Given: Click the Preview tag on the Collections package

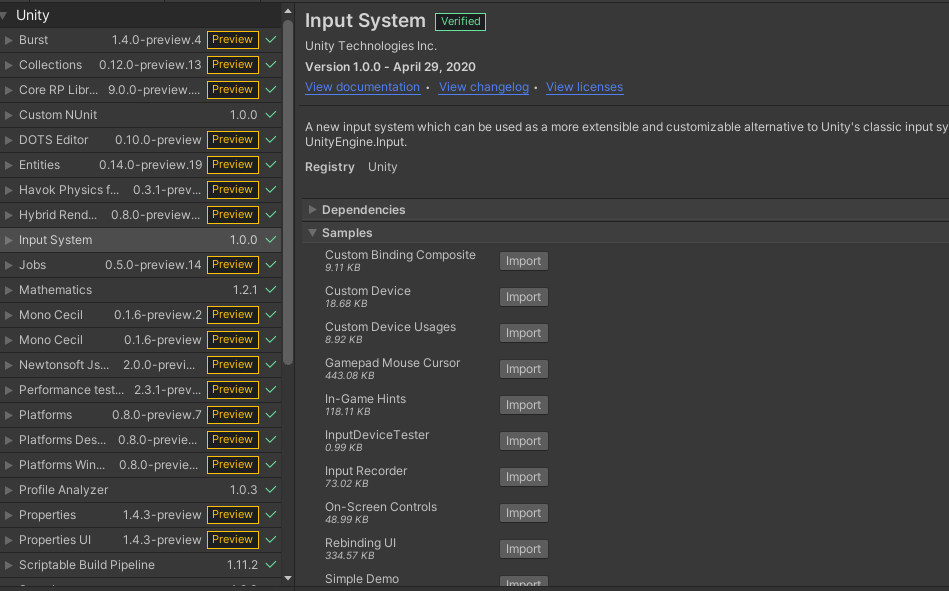Looking at the screenshot, I should pyautogui.click(x=231, y=64).
